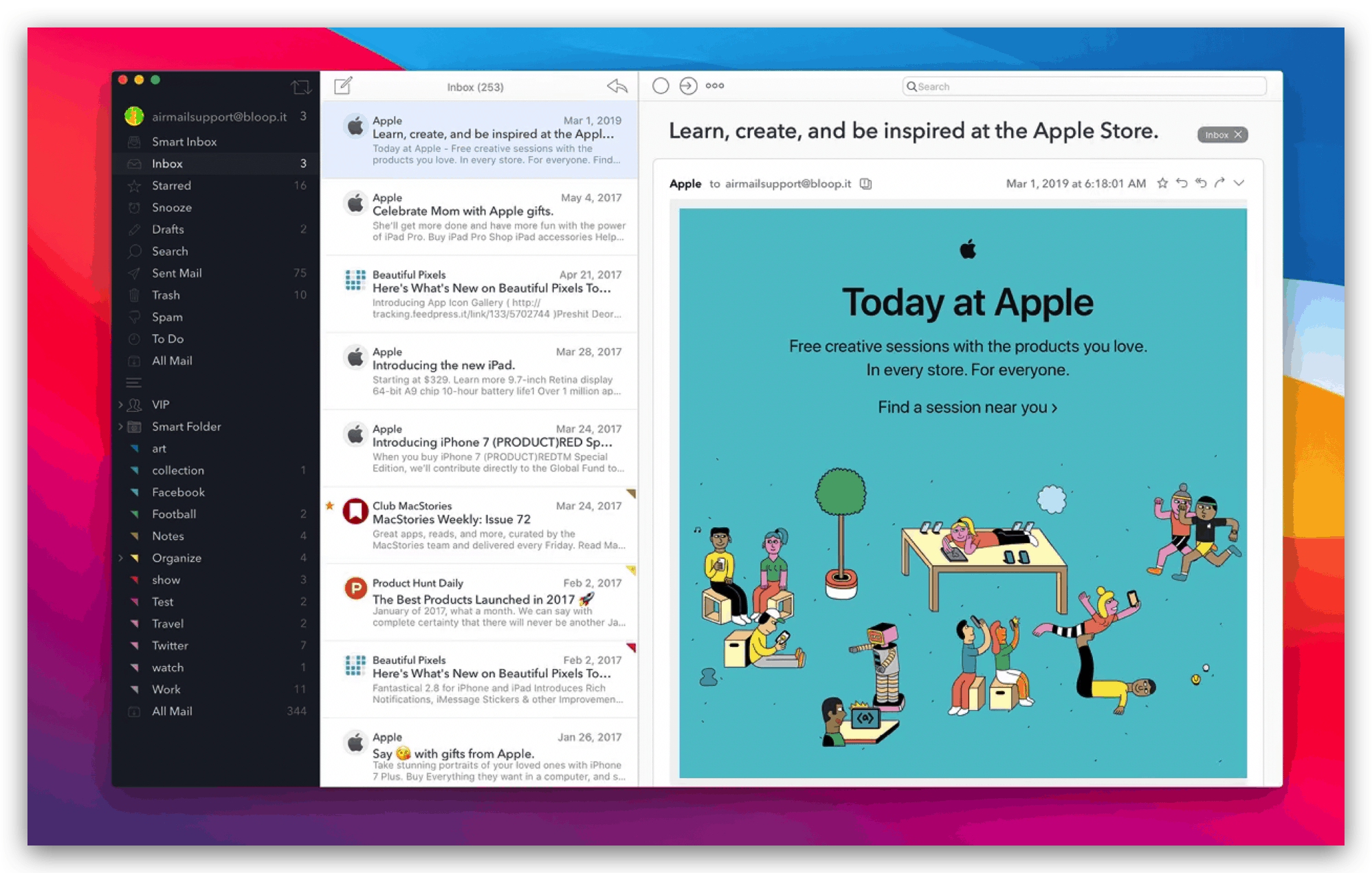The width and height of the screenshot is (1372, 873).
Task: Click the 'Find a session near you' link
Action: point(967,407)
